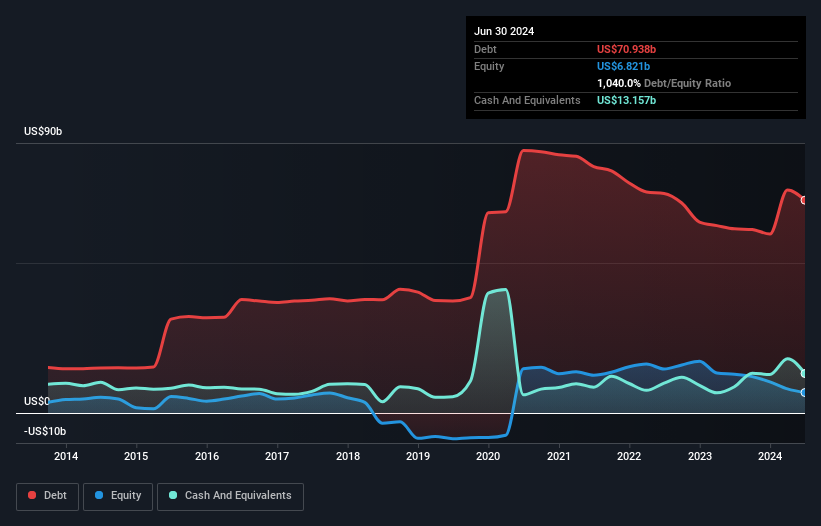Click the US$6.821b equity value
Screen dimensions: 821x526
(x=623, y=66)
